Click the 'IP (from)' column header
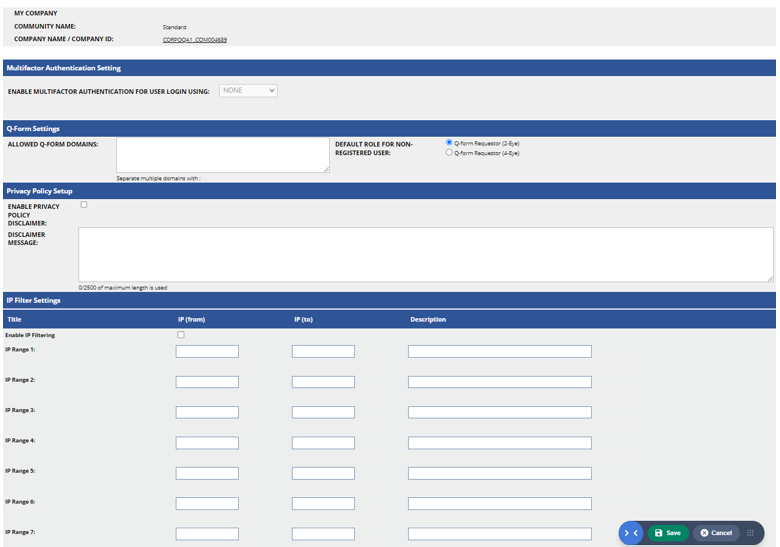 (192, 319)
